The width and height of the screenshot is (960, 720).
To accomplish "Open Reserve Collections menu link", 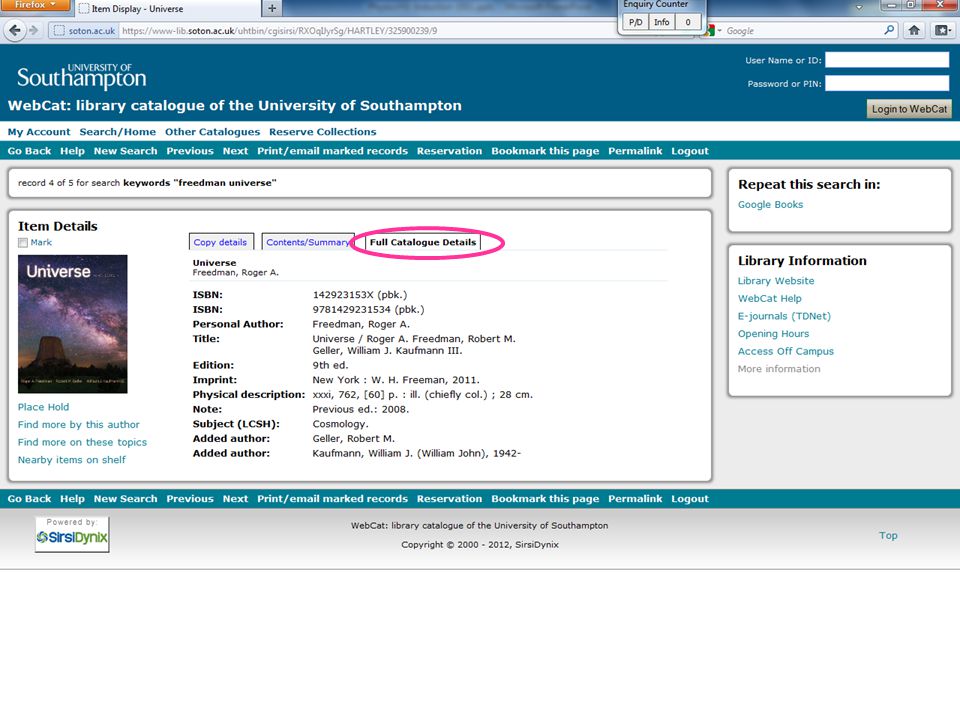I will (323, 132).
